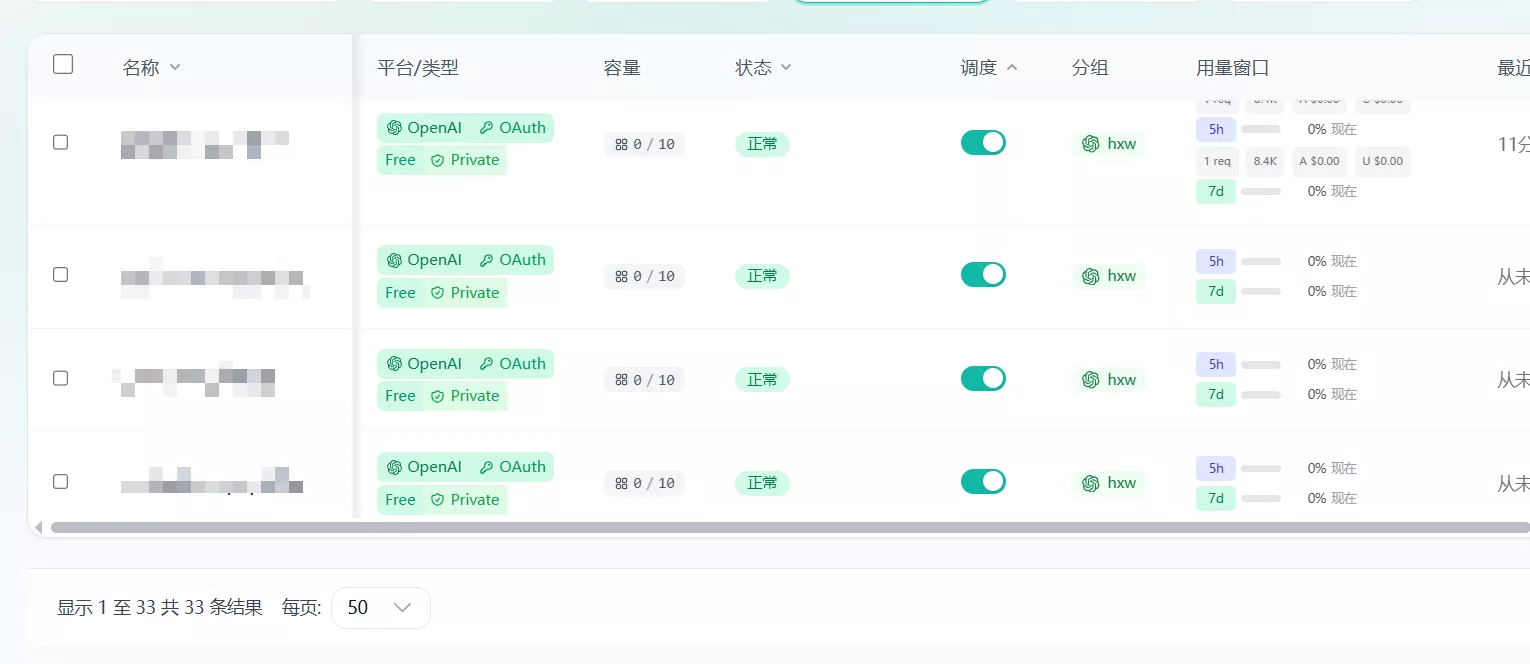Click the capacity grid icon before 0 / 10

(x=619, y=144)
